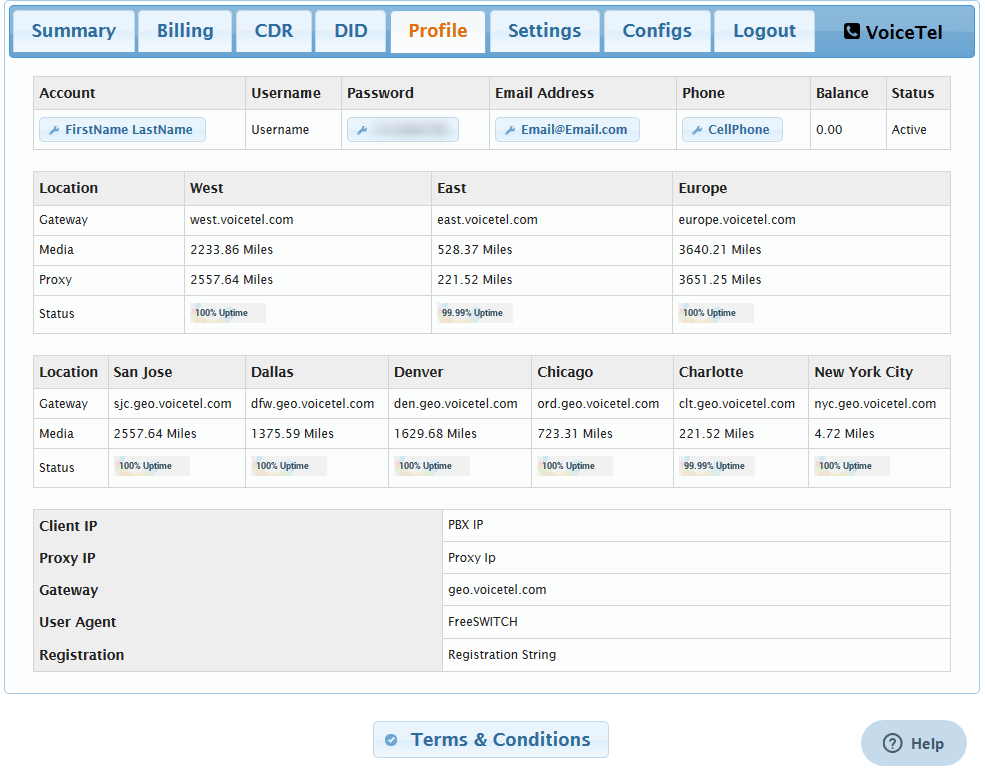This screenshot has height=774, width=985.
Task: Edit the Email@Email.com address
Action: (x=567, y=129)
